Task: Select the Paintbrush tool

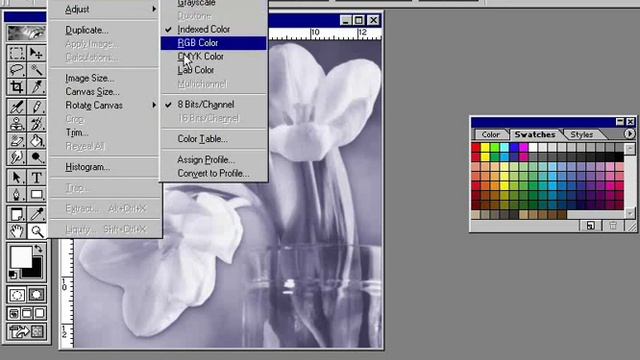Action: [x=36, y=107]
